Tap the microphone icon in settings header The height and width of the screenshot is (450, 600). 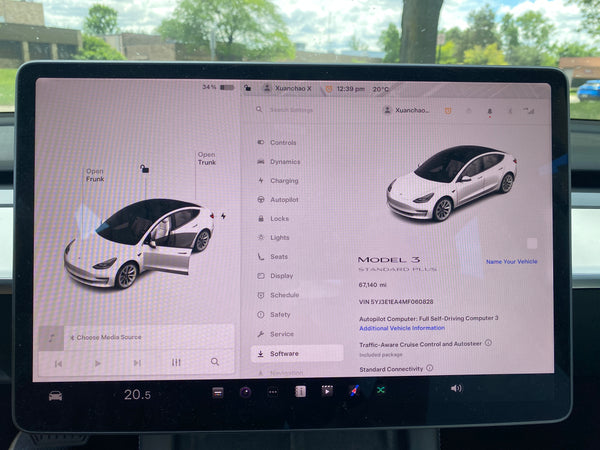click(489, 111)
